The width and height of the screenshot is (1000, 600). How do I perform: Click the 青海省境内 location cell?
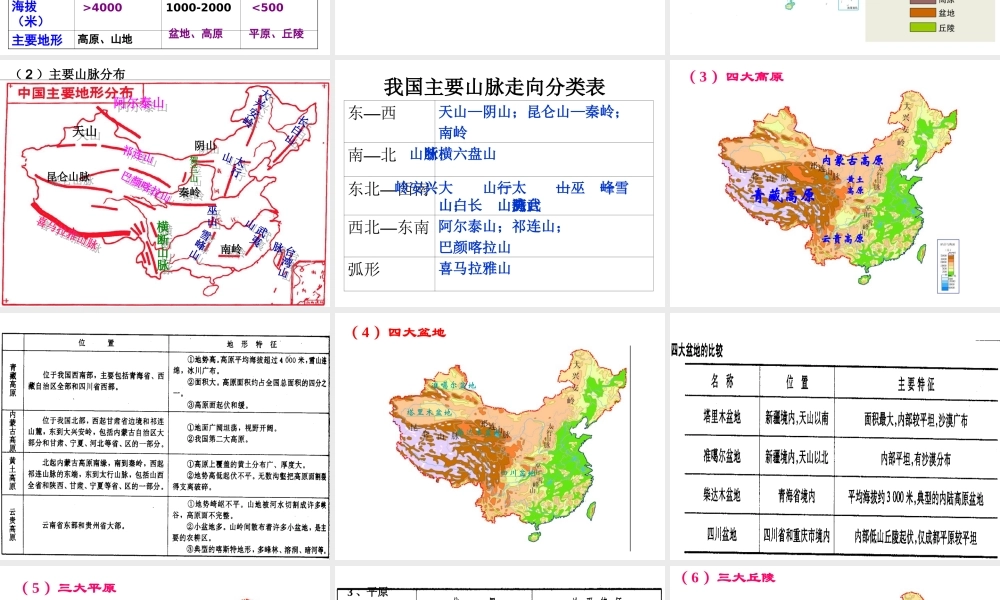(797, 495)
